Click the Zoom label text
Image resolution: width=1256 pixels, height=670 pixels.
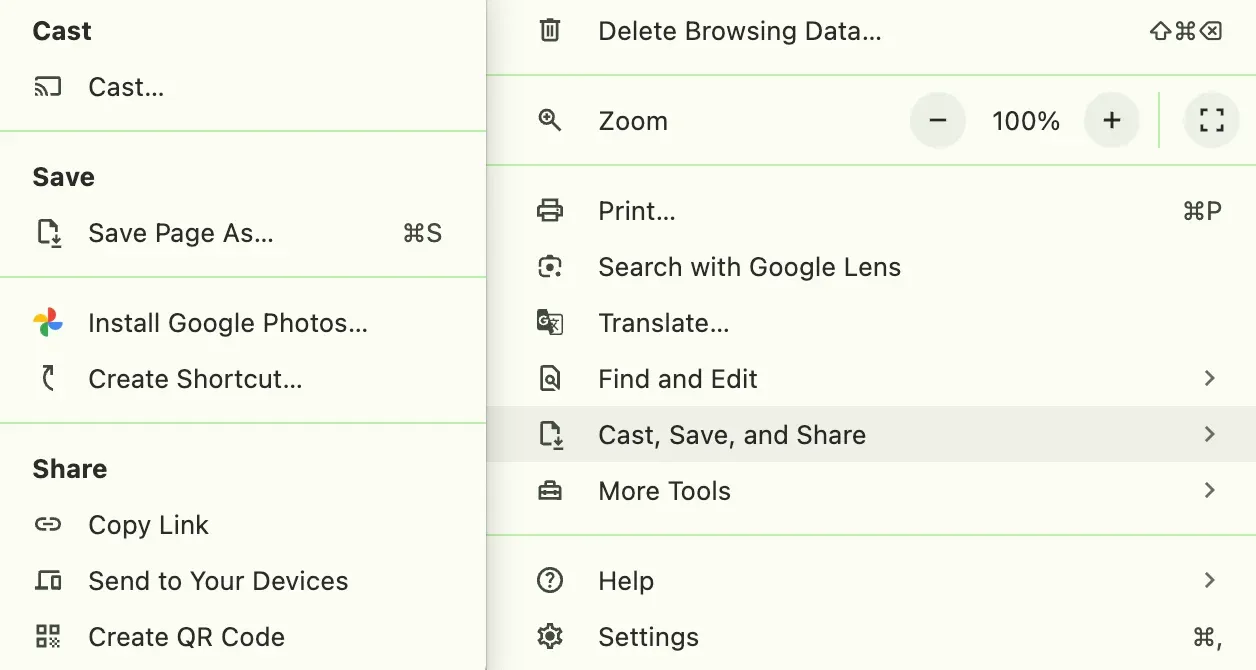[x=633, y=121]
